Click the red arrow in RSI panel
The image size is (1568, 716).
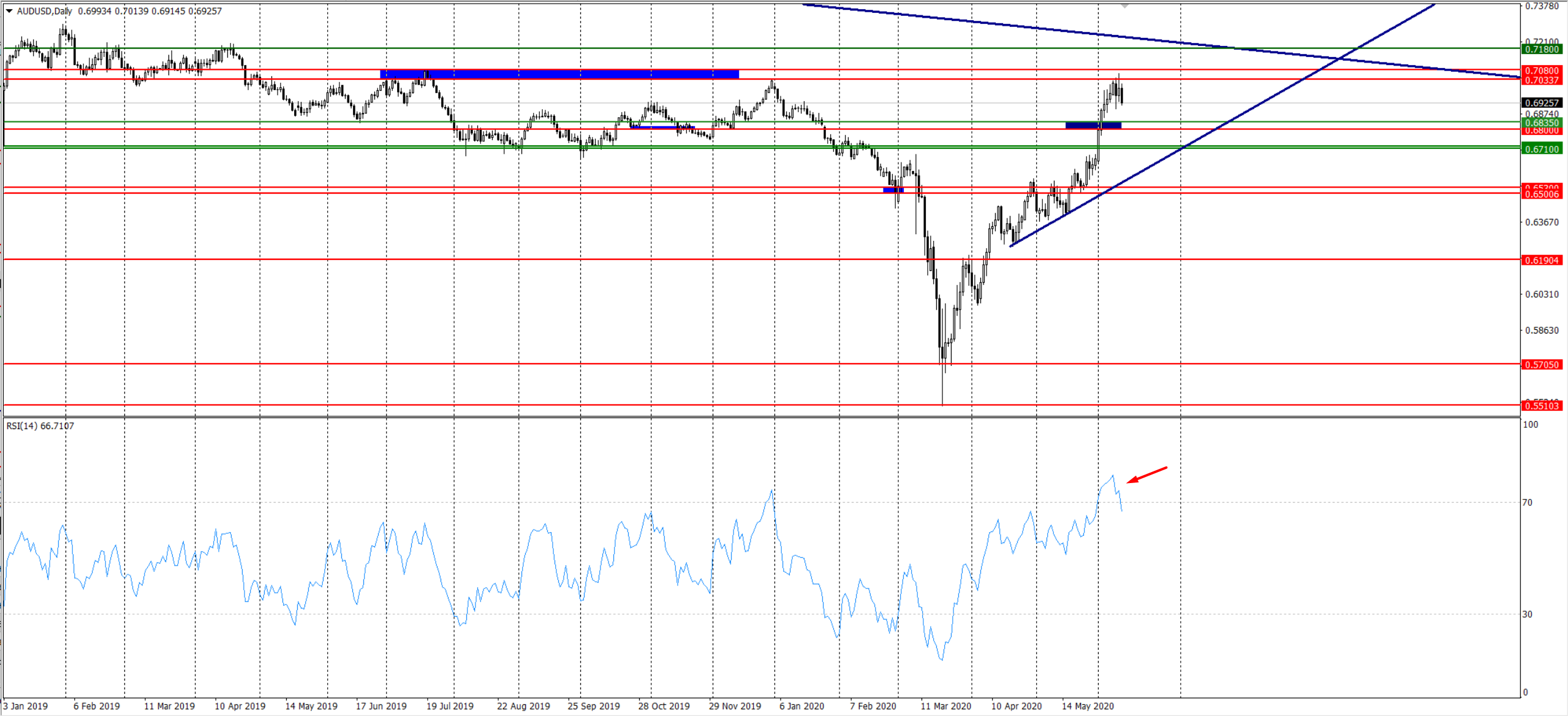tap(1147, 474)
